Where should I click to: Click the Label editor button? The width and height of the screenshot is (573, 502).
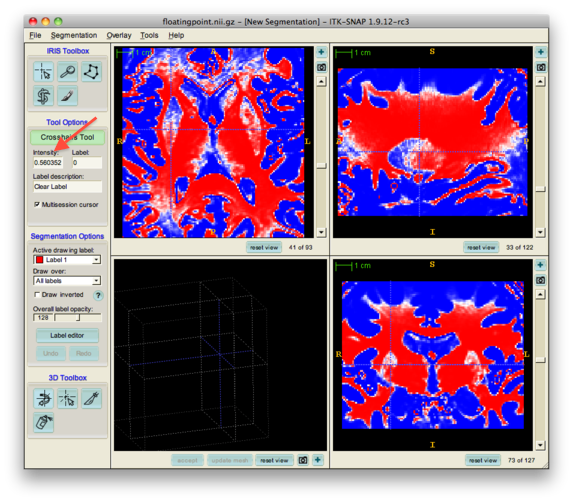67,335
